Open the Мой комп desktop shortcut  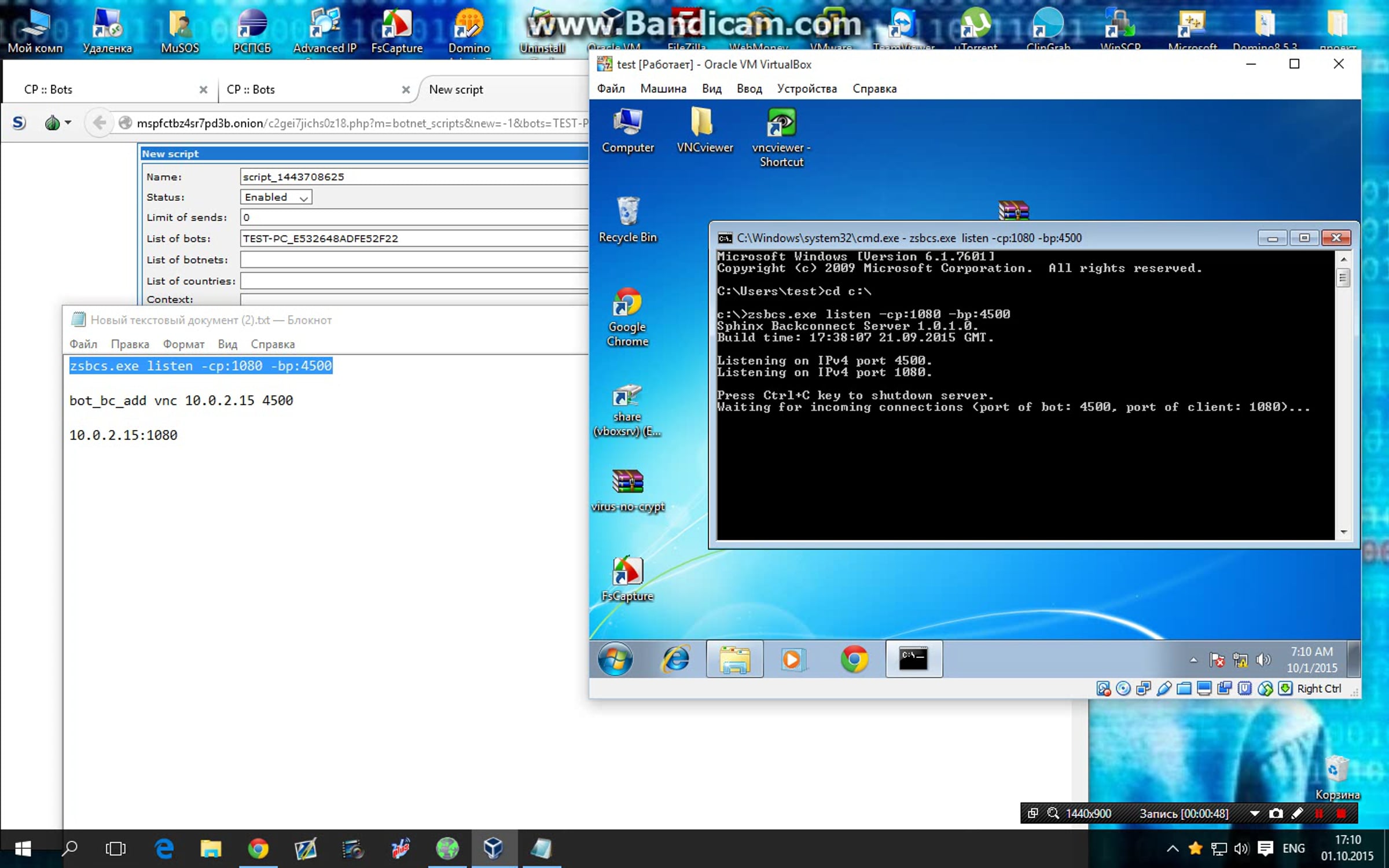coord(35,30)
